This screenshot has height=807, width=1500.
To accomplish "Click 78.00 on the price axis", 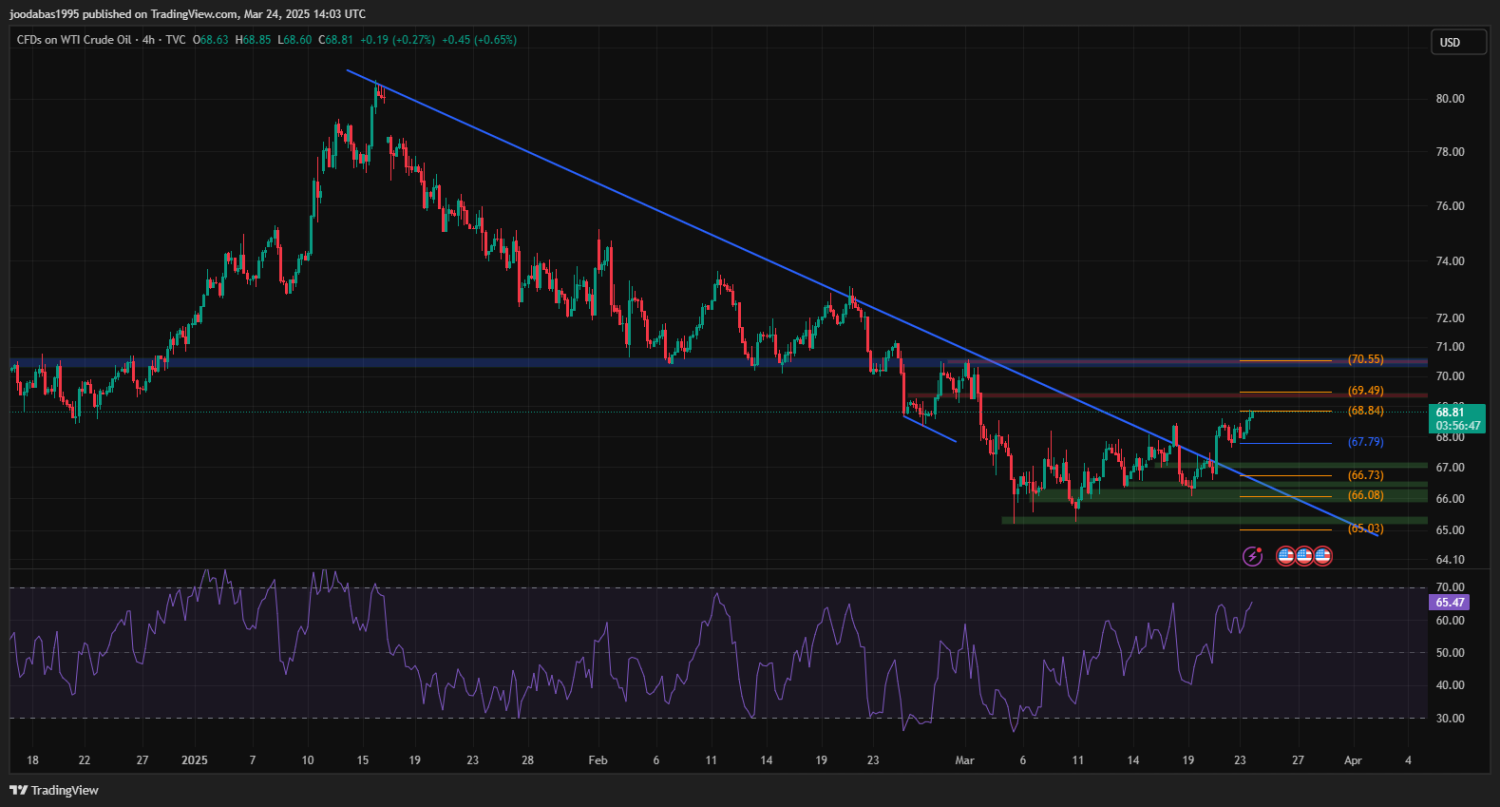I will point(1450,152).
